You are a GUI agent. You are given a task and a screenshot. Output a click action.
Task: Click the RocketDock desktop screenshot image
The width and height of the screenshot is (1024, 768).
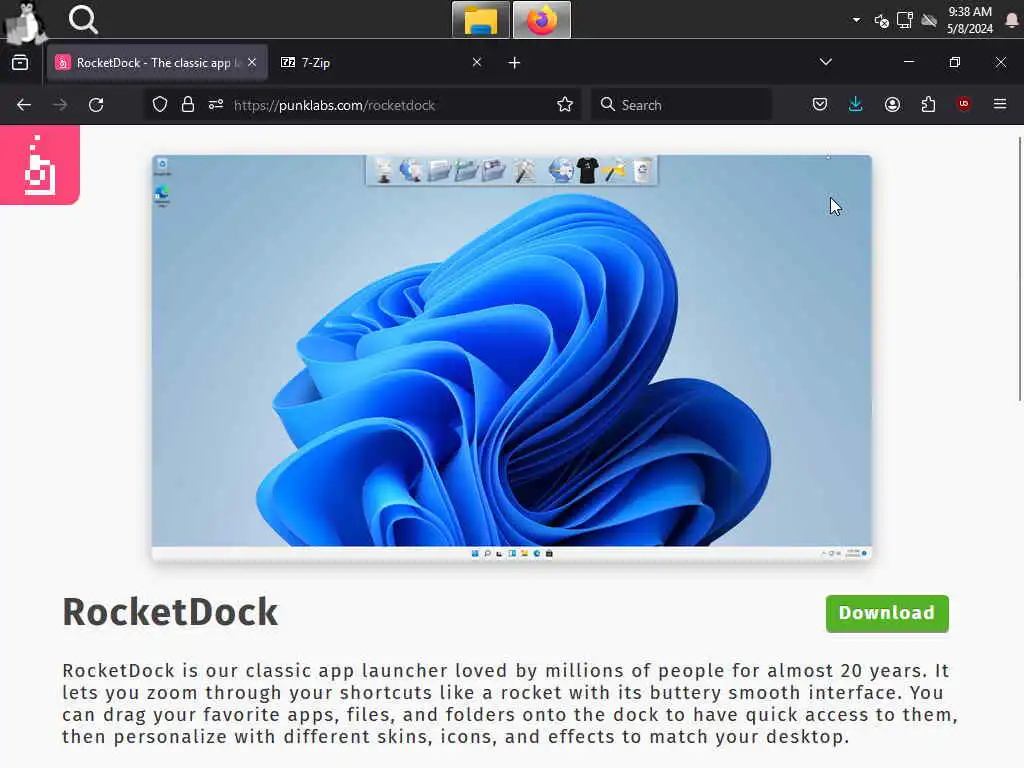tap(511, 358)
